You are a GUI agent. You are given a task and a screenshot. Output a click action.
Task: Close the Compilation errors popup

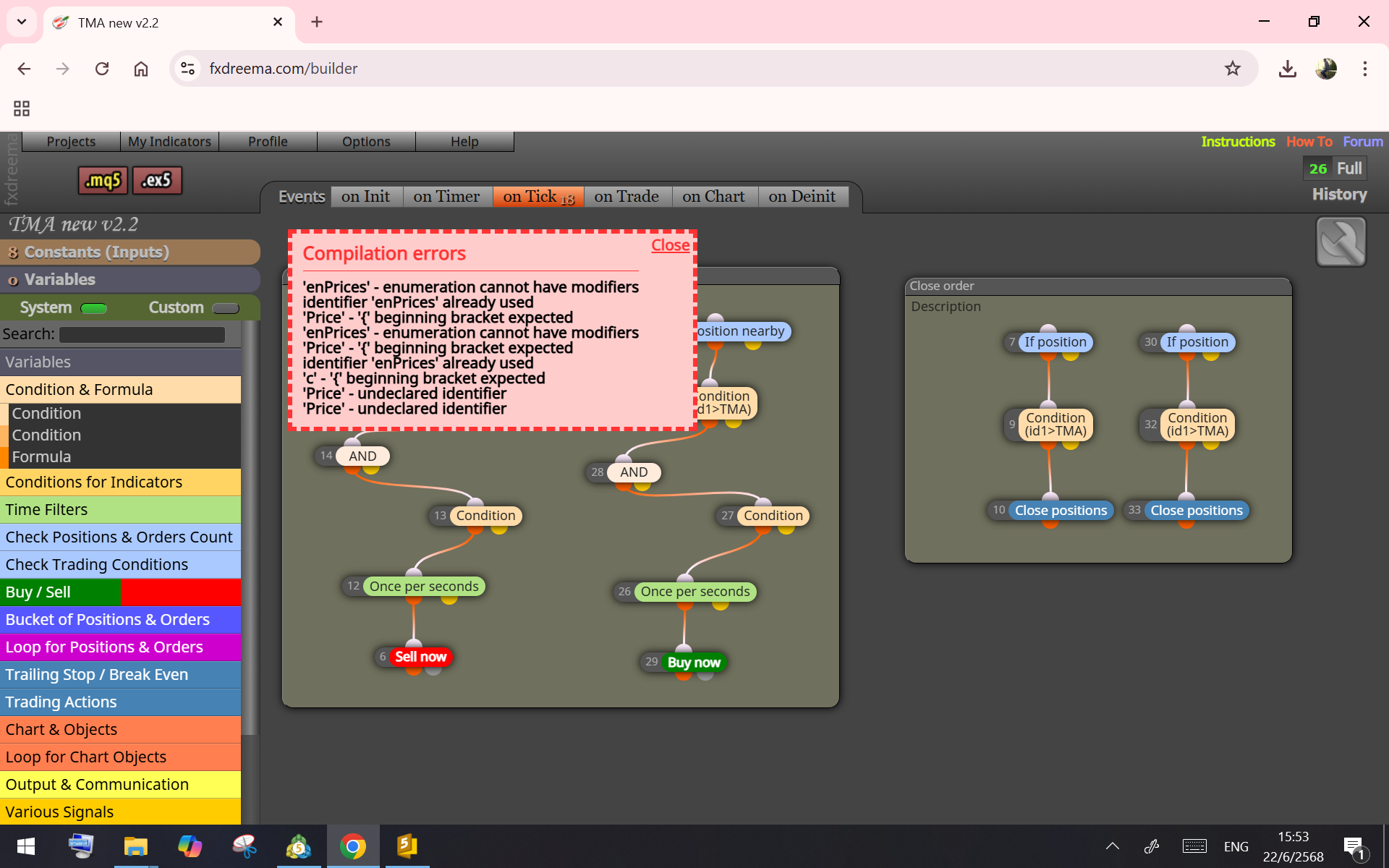[x=670, y=245]
